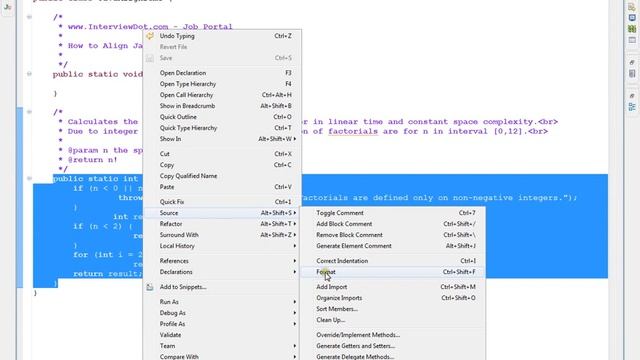
Task: Select Copy Qualified Name
Action: (x=222, y=176)
